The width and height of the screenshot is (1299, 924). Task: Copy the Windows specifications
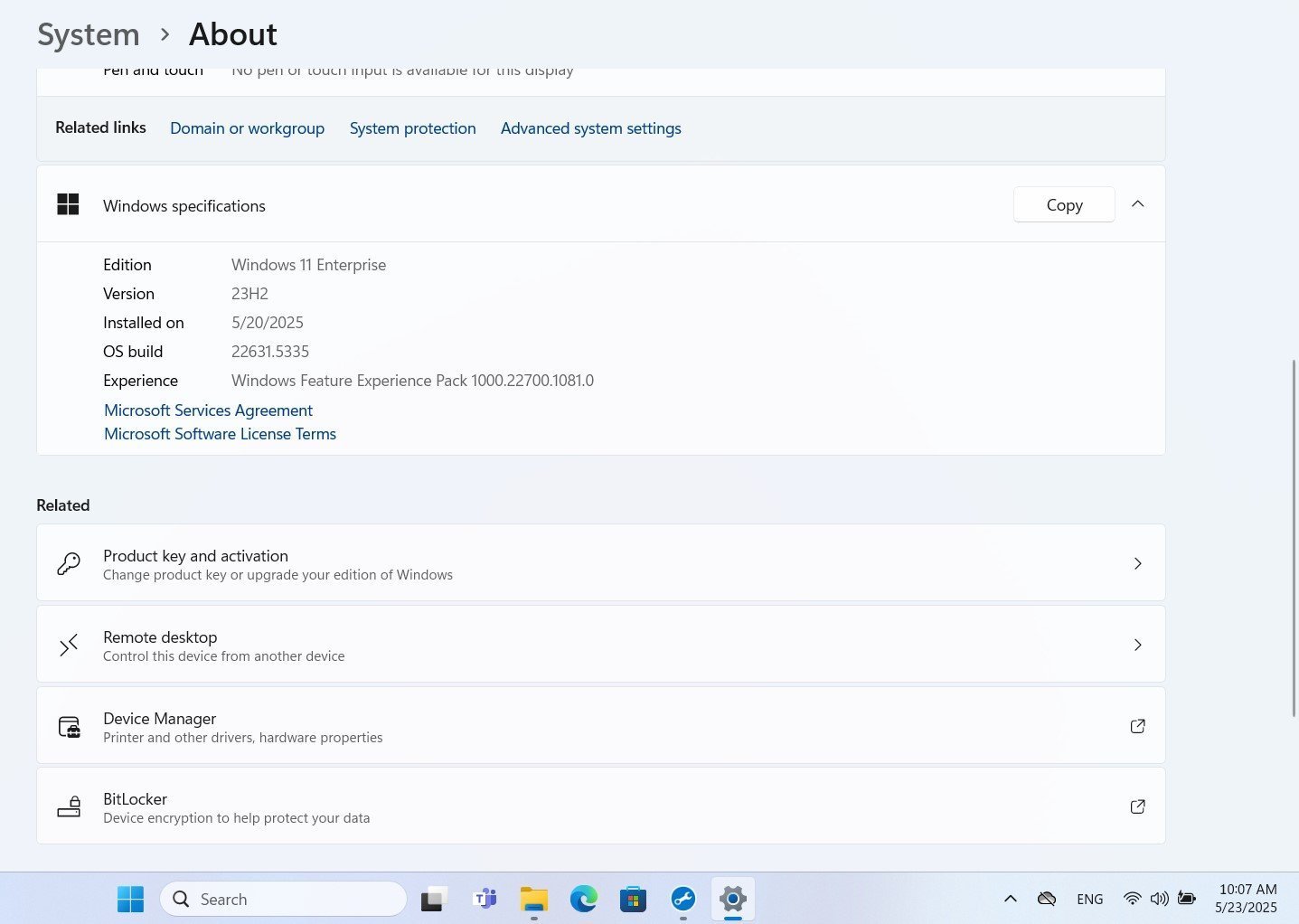coord(1064,204)
